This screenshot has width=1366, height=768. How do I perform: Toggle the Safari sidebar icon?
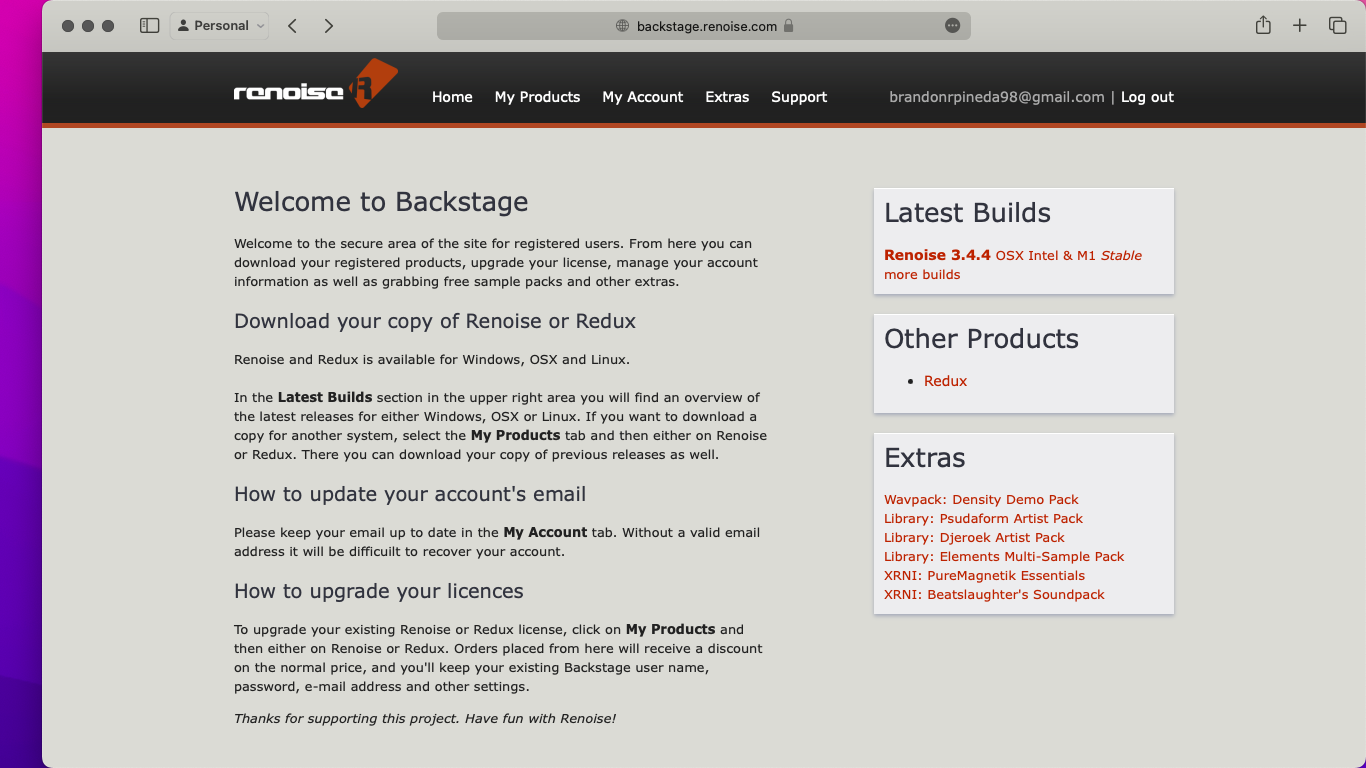[x=149, y=26]
